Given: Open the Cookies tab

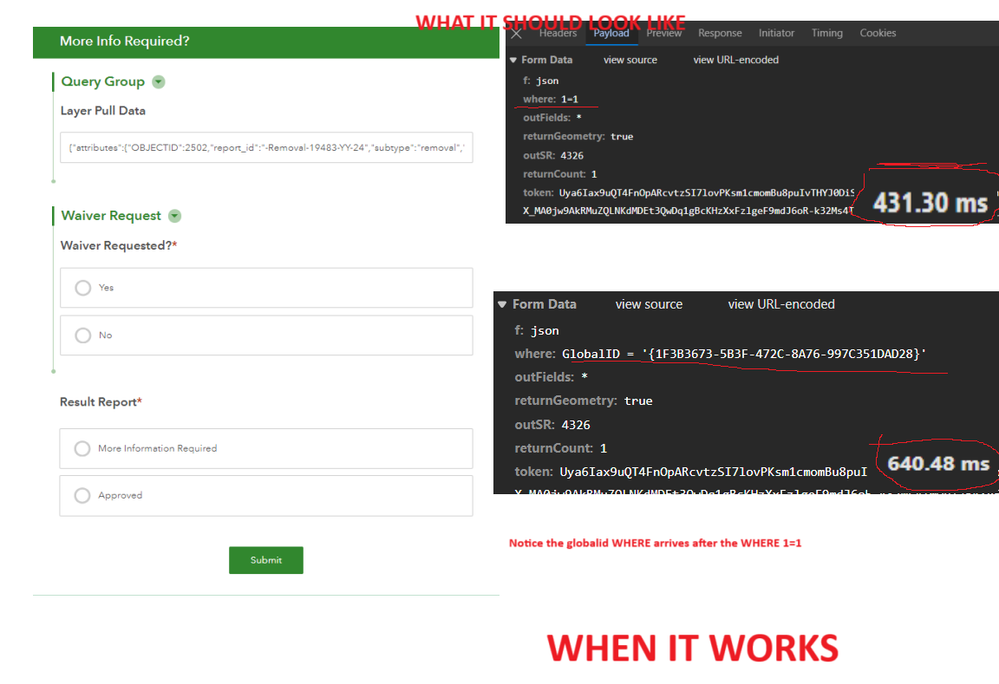Looking at the screenshot, I should (x=877, y=33).
